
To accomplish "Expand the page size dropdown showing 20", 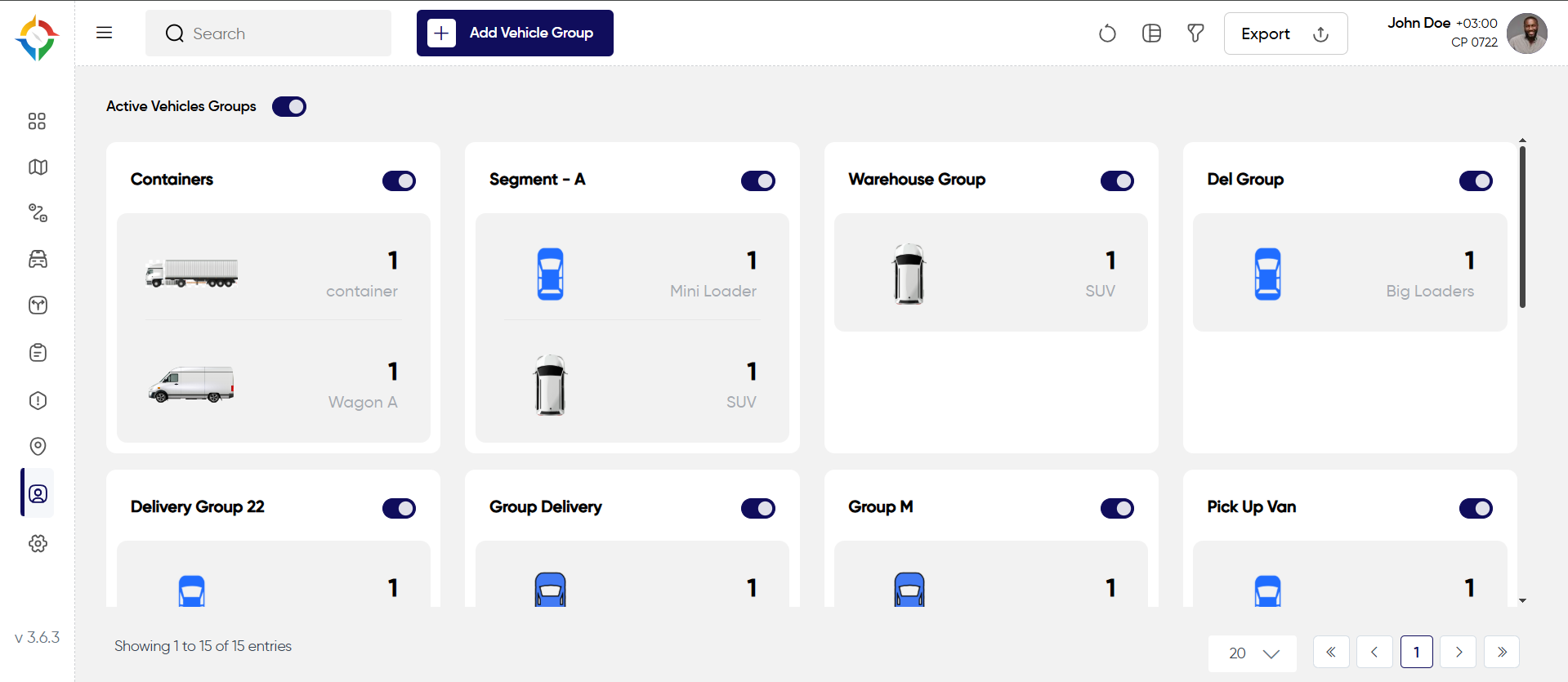I will pyautogui.click(x=1253, y=653).
